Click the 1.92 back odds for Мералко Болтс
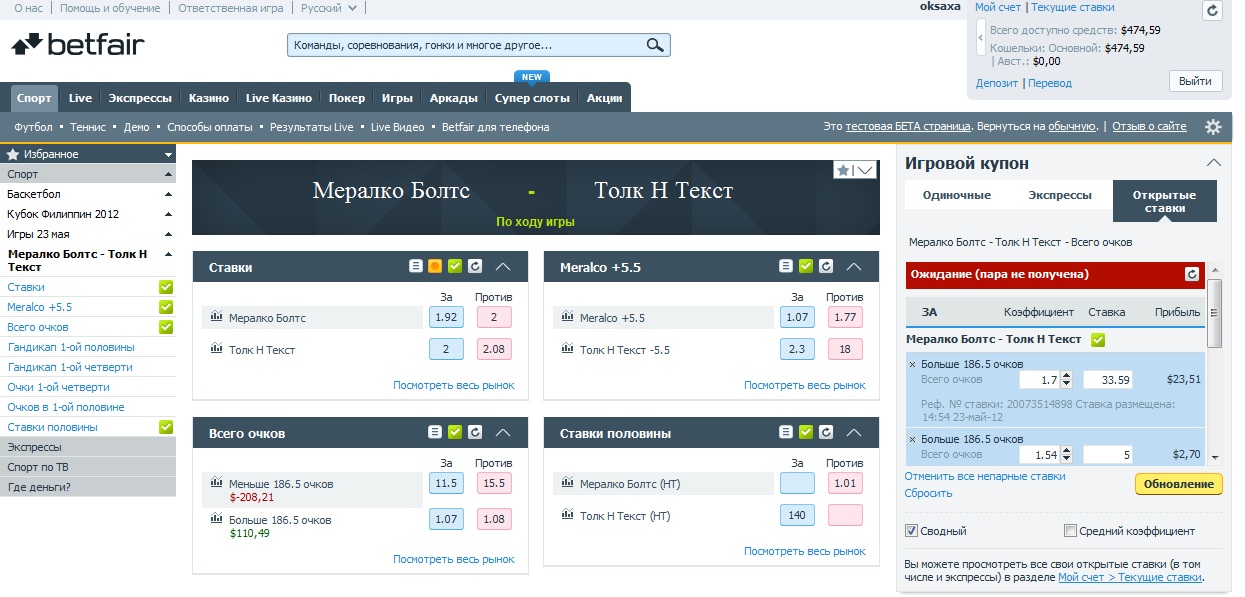 tap(446, 318)
